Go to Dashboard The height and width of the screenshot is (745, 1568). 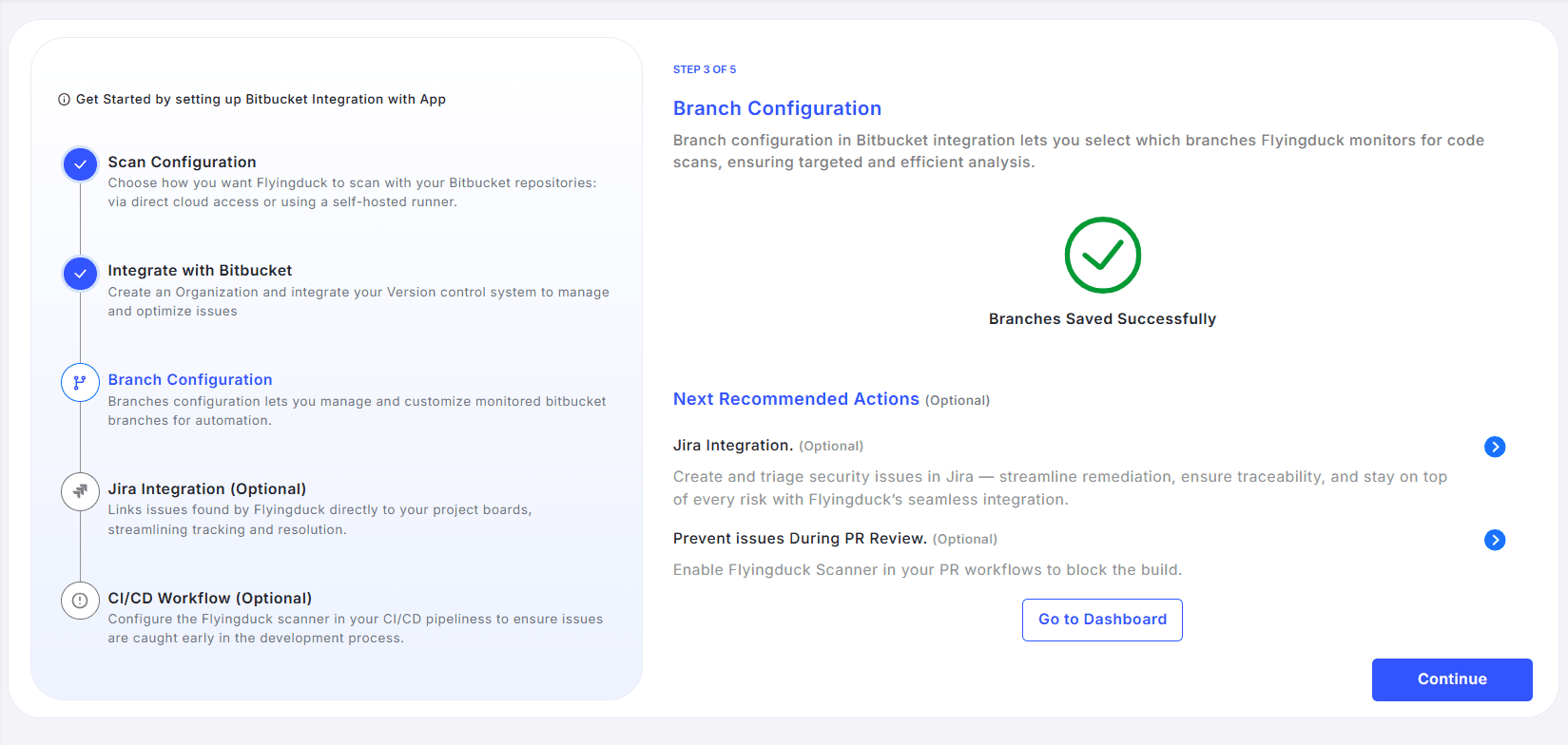[x=1102, y=620]
